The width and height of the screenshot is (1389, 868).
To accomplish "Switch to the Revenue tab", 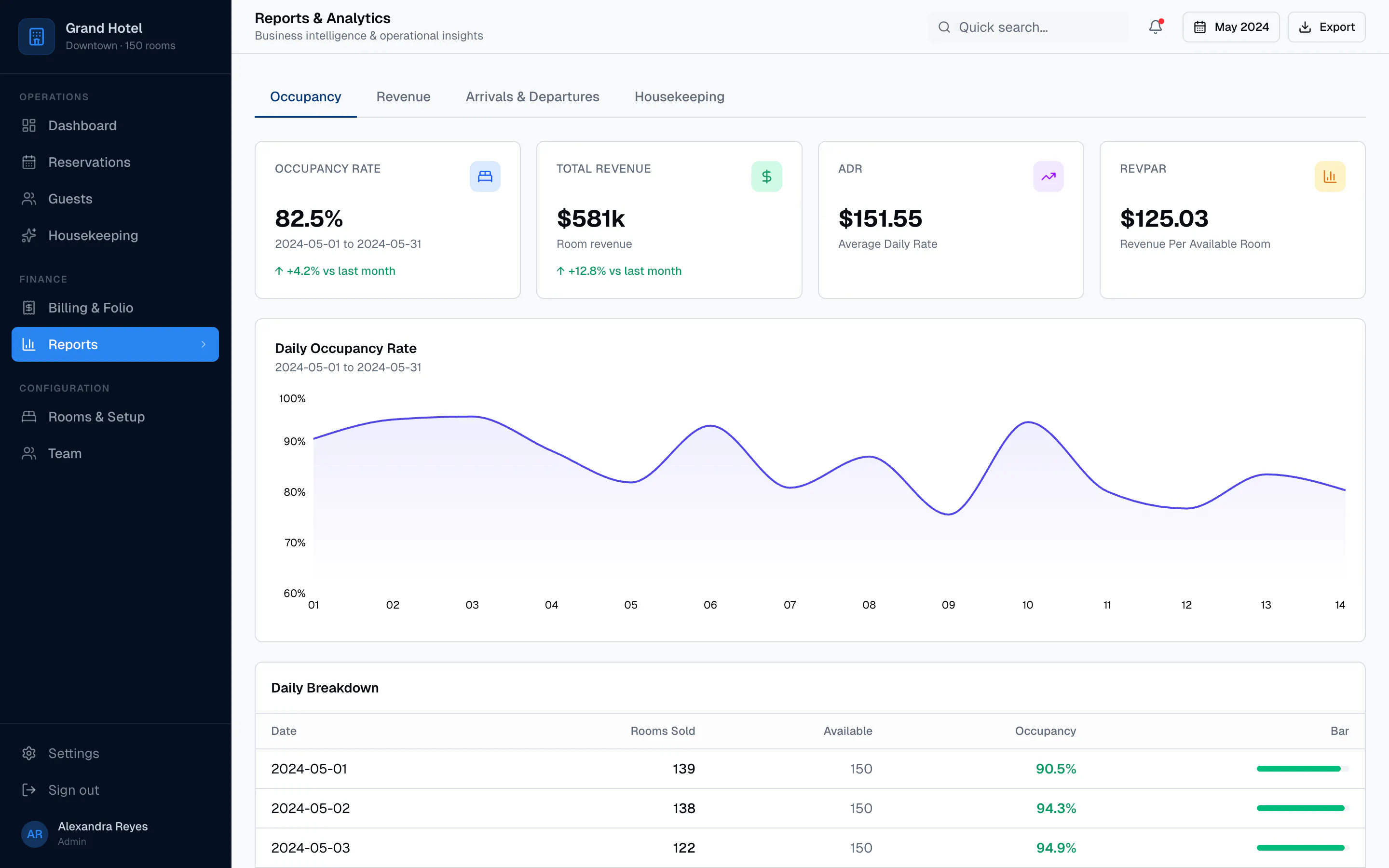I will [403, 96].
